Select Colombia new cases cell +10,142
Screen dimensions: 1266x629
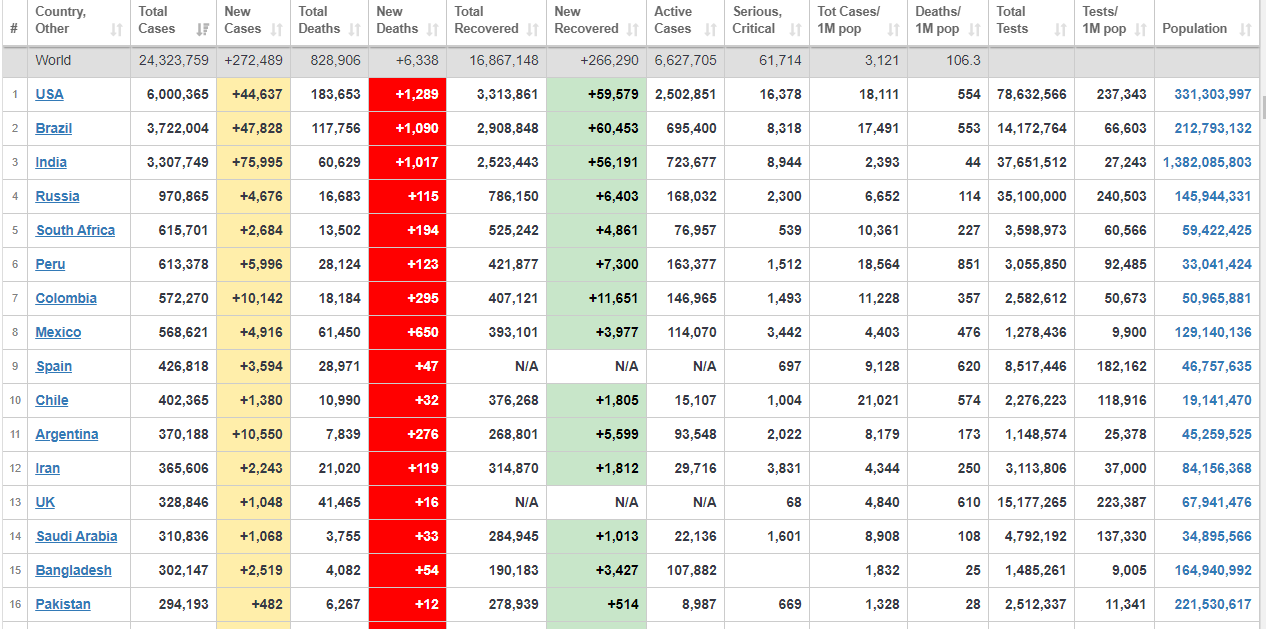[254, 298]
